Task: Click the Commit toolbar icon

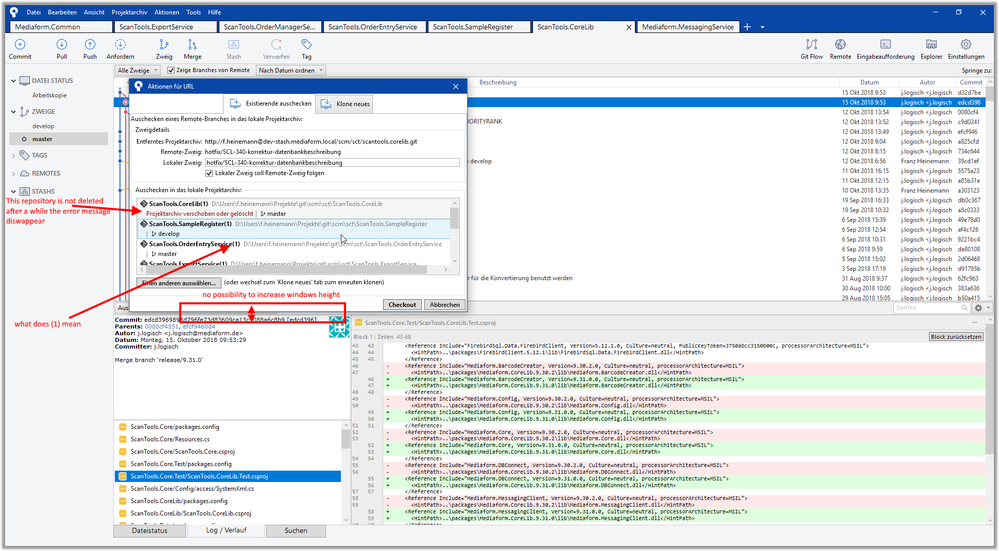Action: tap(20, 45)
